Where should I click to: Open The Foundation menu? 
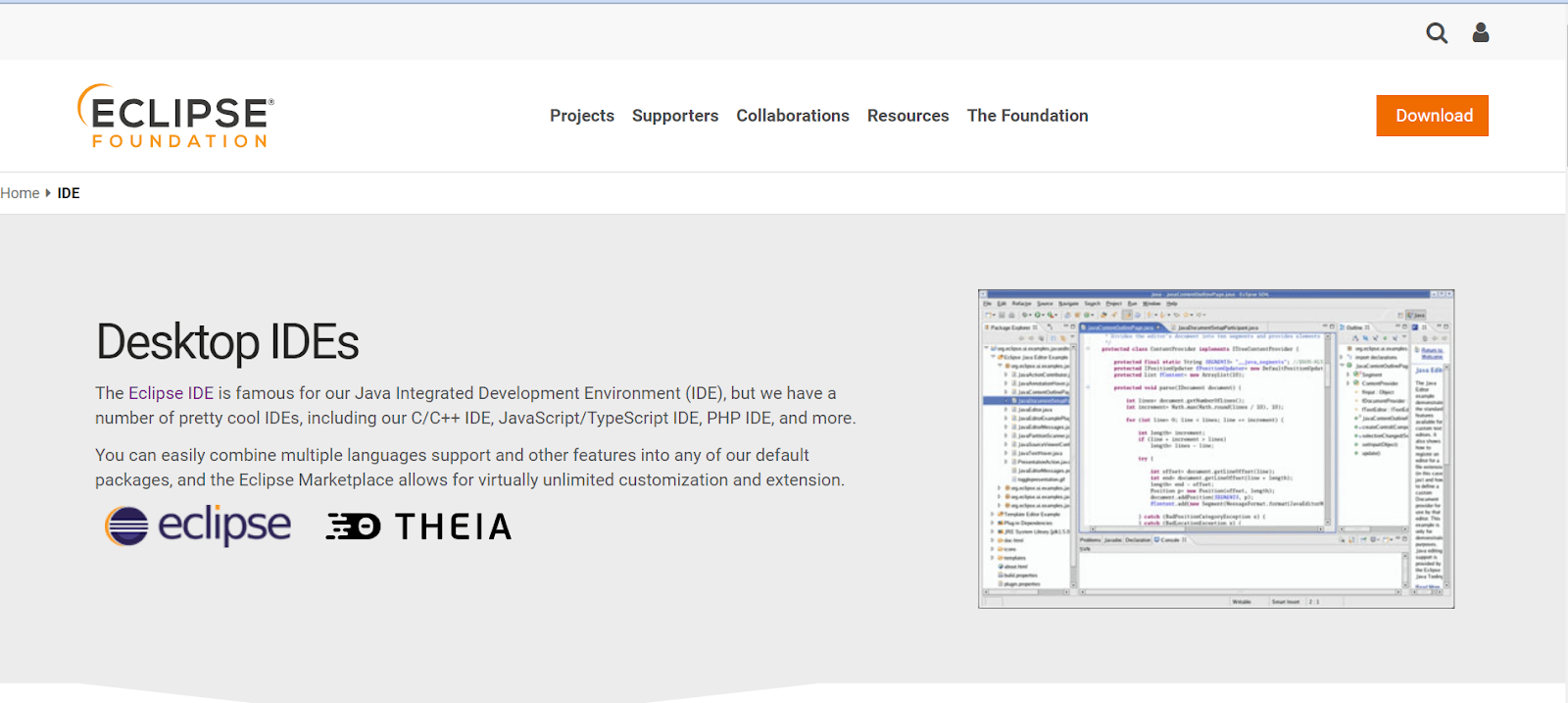(x=1028, y=116)
